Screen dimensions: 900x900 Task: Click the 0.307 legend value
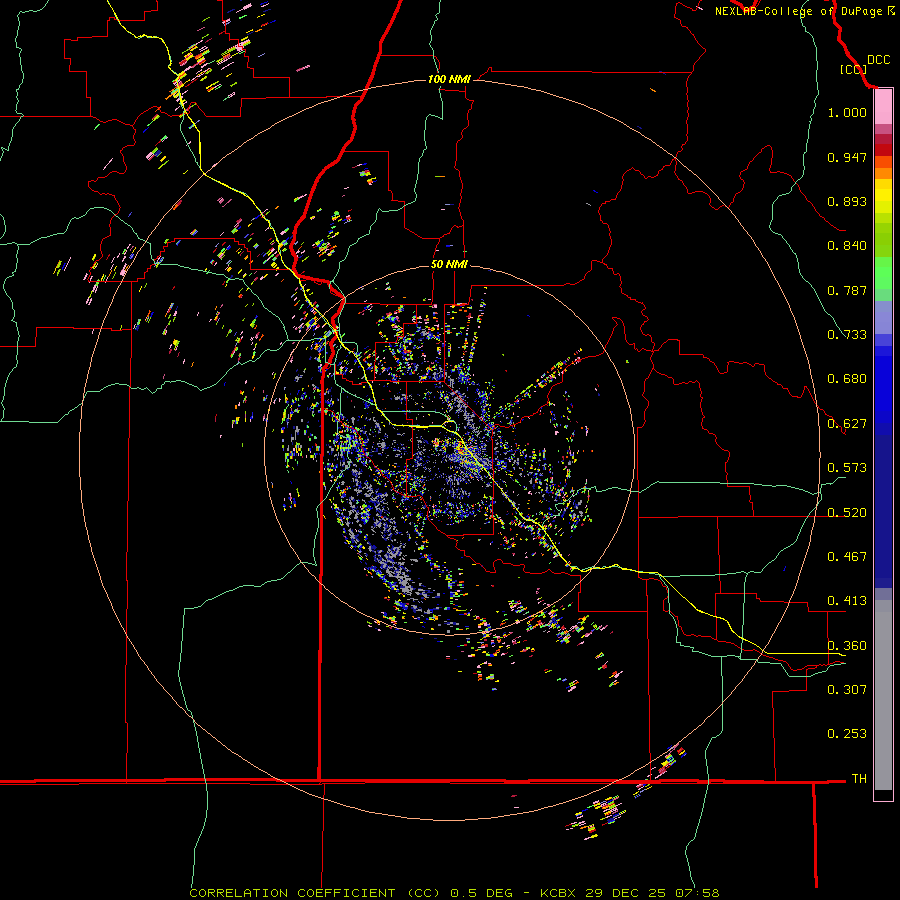(x=847, y=689)
